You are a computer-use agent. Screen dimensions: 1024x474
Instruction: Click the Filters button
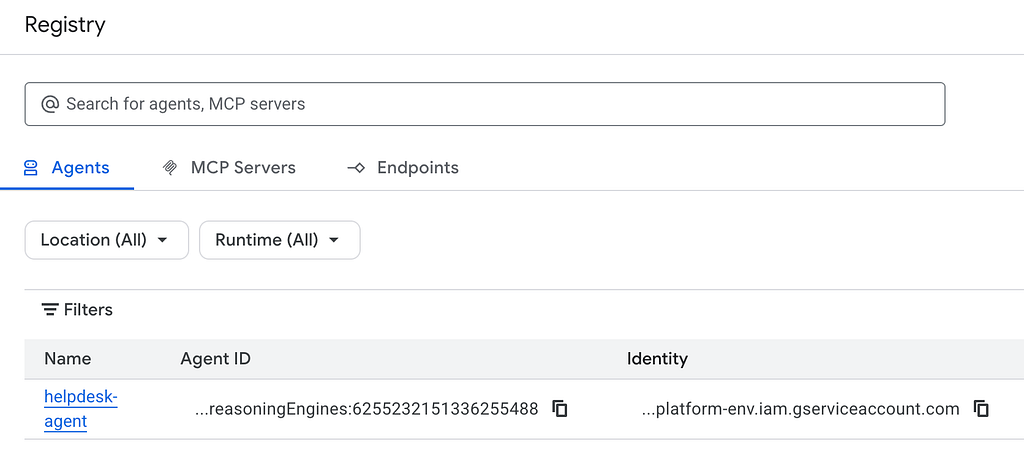77,309
